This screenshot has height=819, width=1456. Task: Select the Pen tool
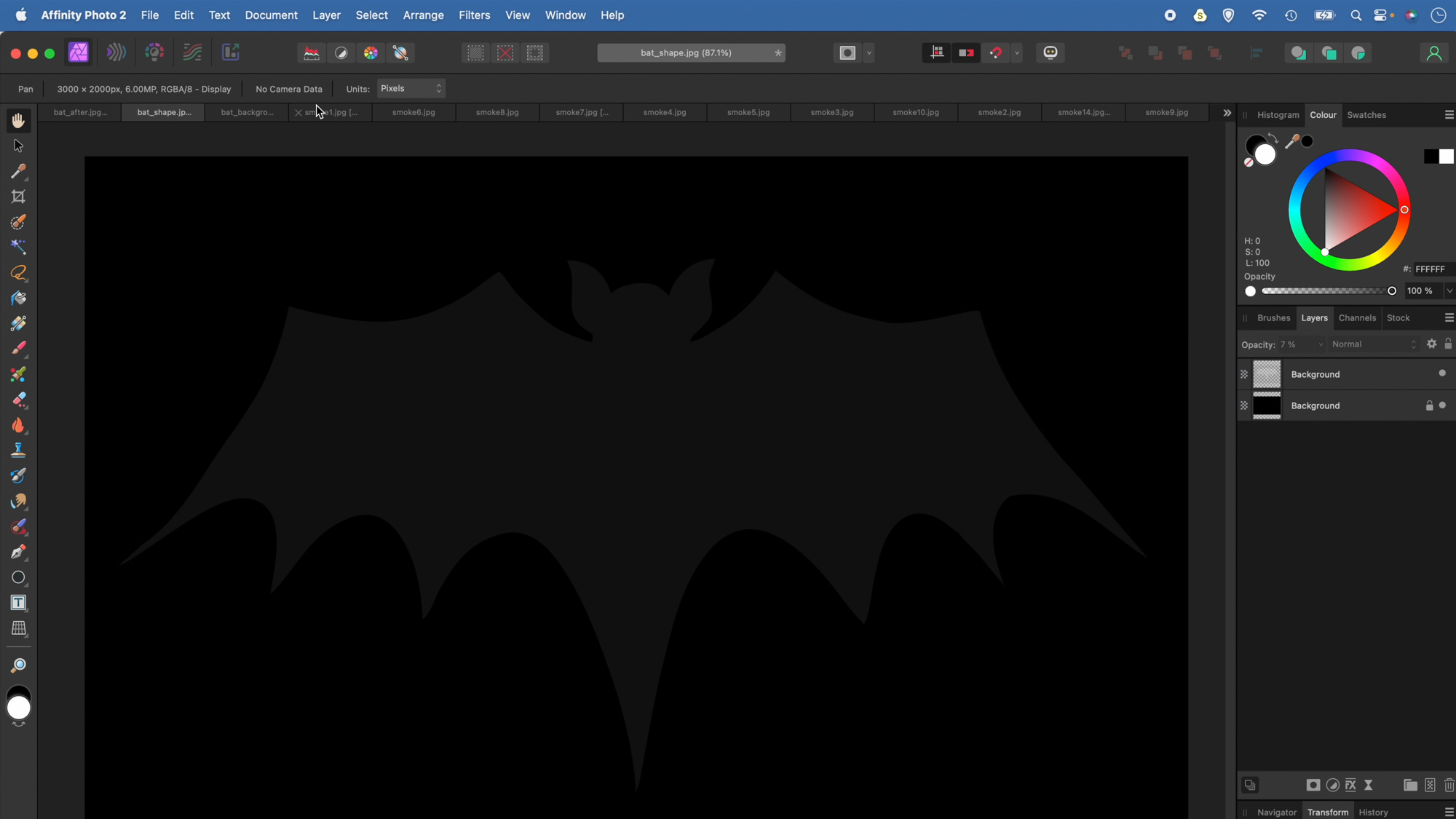(18, 552)
